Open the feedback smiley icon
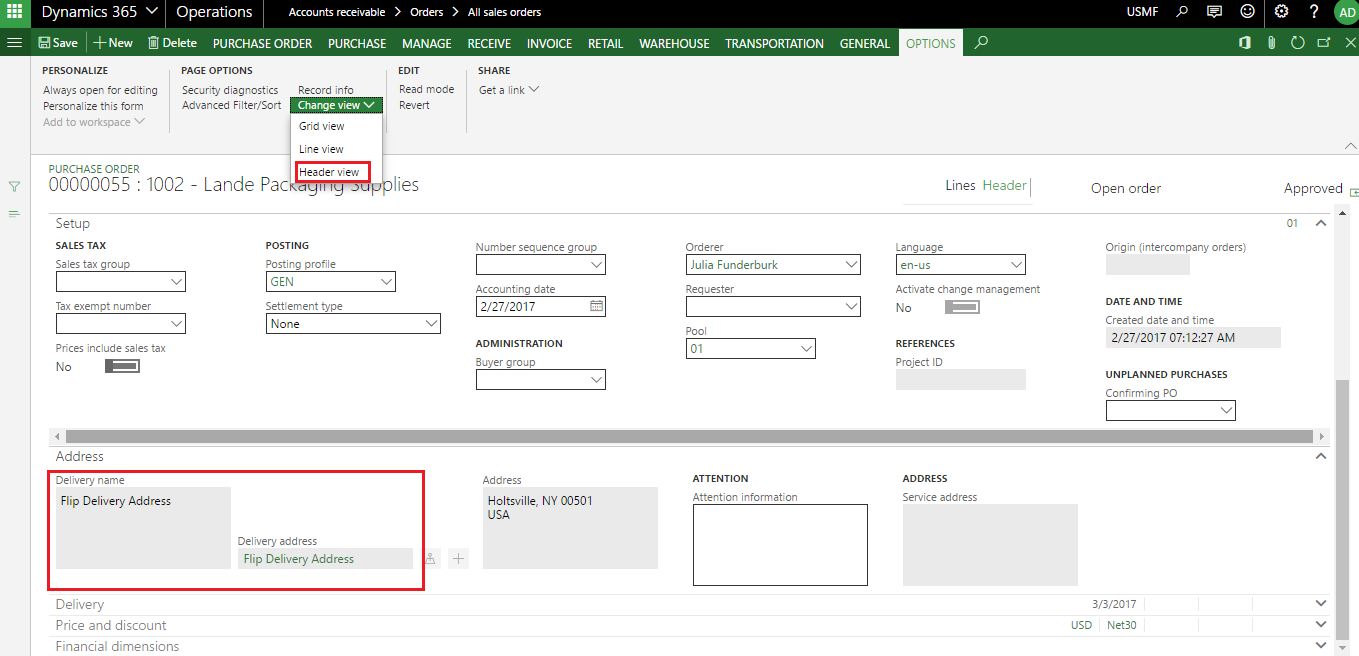 1246,12
